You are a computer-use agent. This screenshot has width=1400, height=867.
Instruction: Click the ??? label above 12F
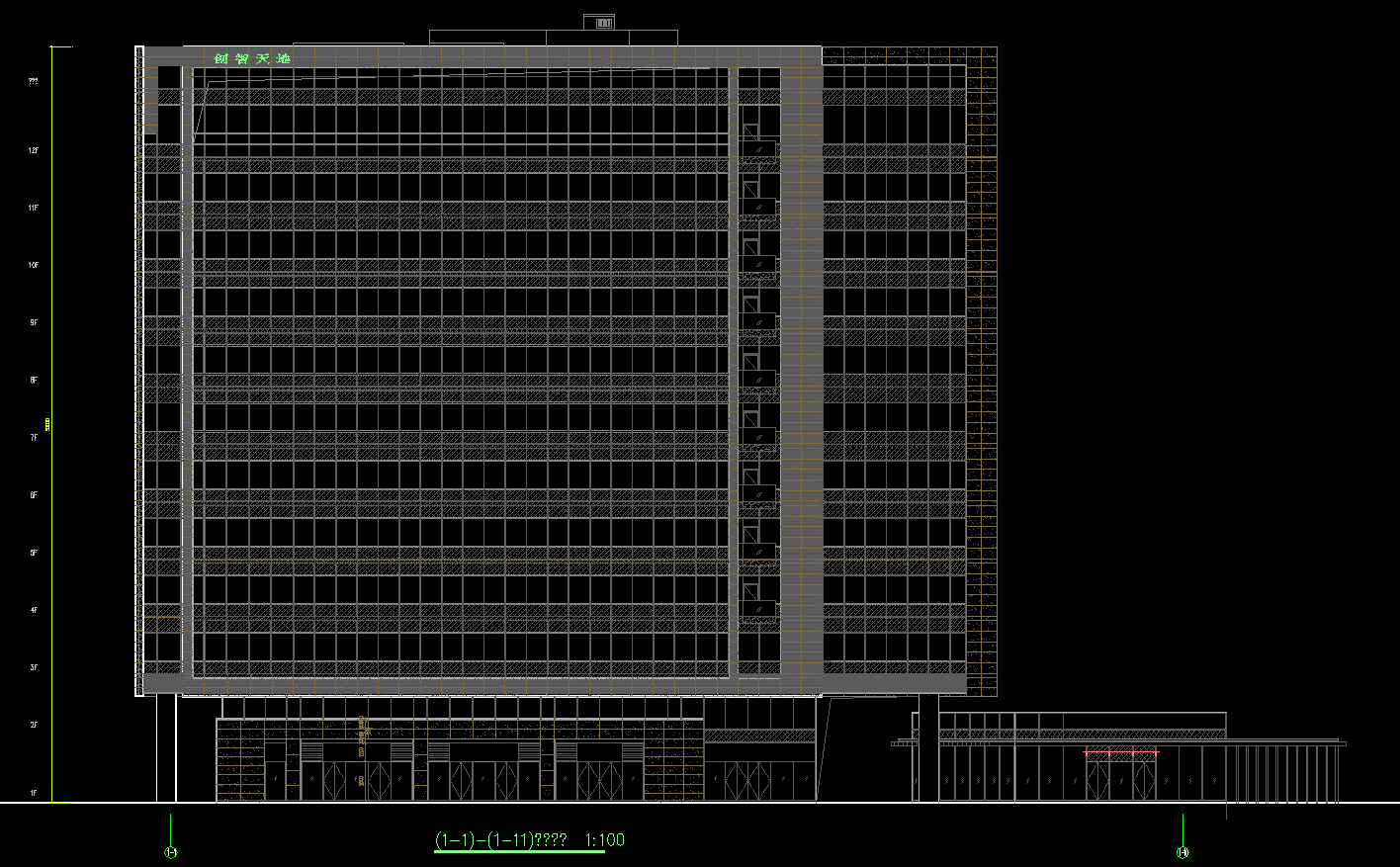pos(34,82)
